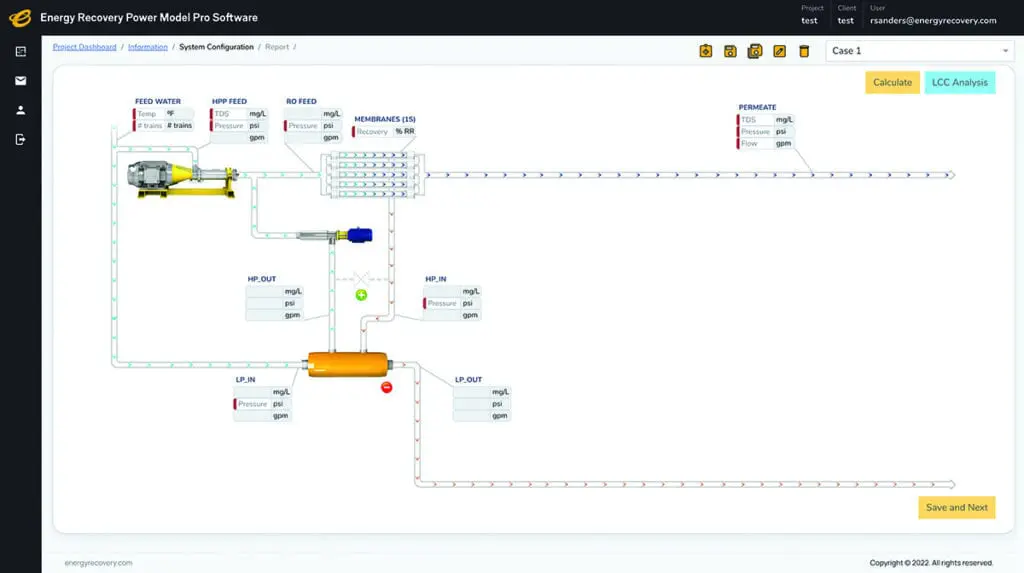Open the dashboard icon in sidebar
Viewport: 1024px width, 573px height.
(x=20, y=52)
